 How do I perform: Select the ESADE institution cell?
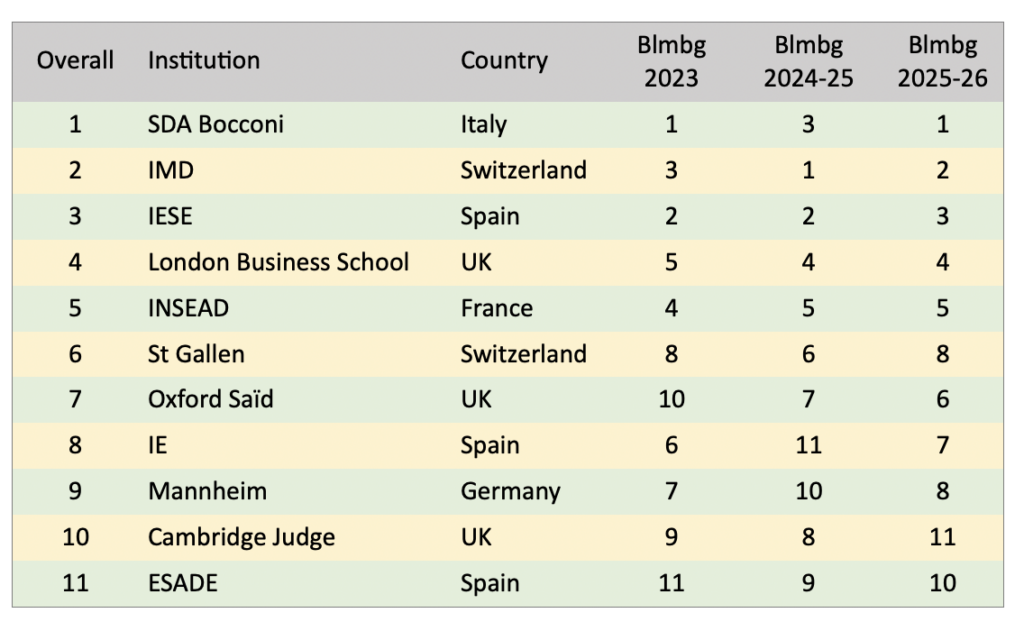[x=183, y=583]
